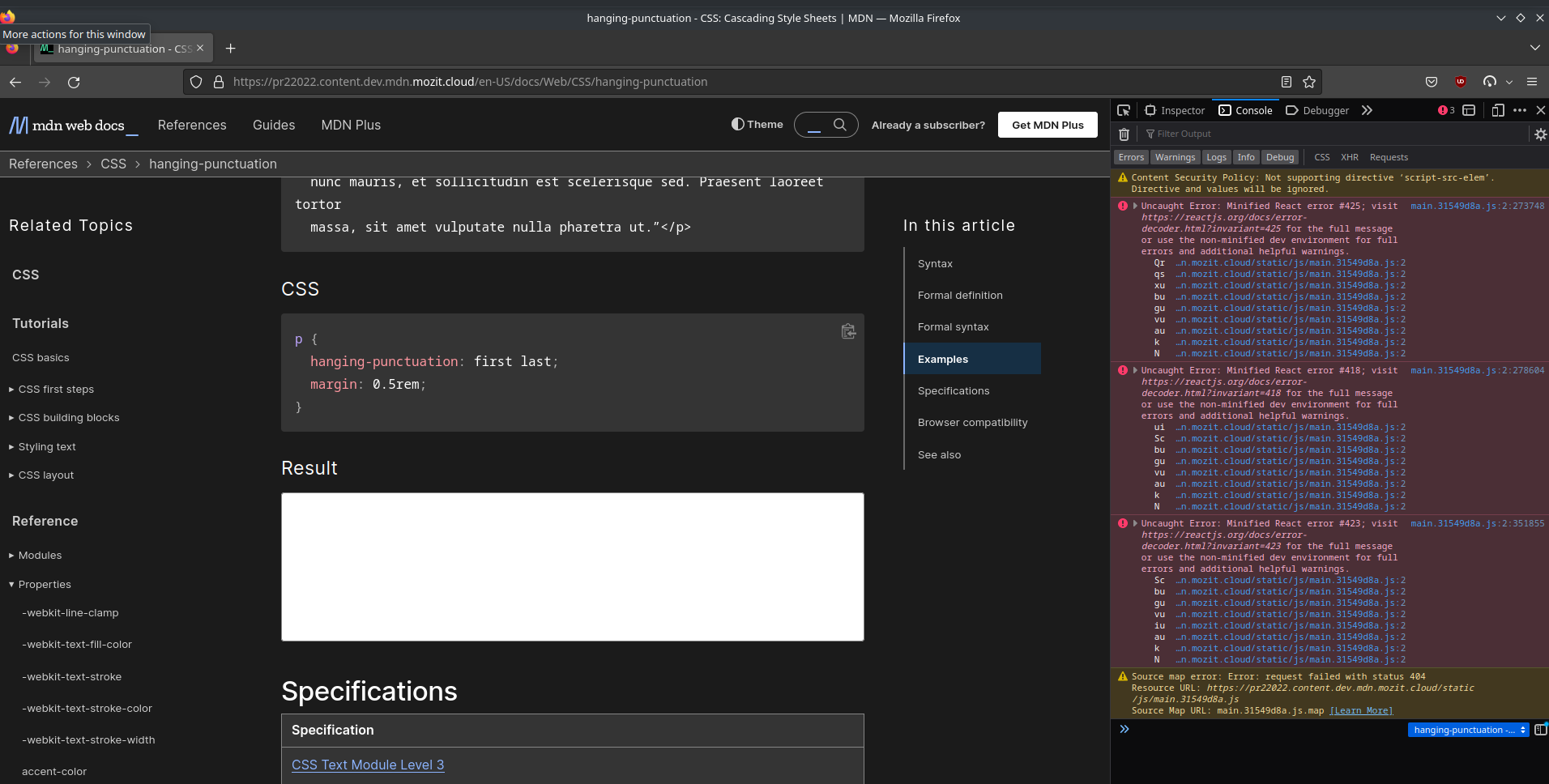
Task: Open Learn More source map link
Action: [1361, 711]
